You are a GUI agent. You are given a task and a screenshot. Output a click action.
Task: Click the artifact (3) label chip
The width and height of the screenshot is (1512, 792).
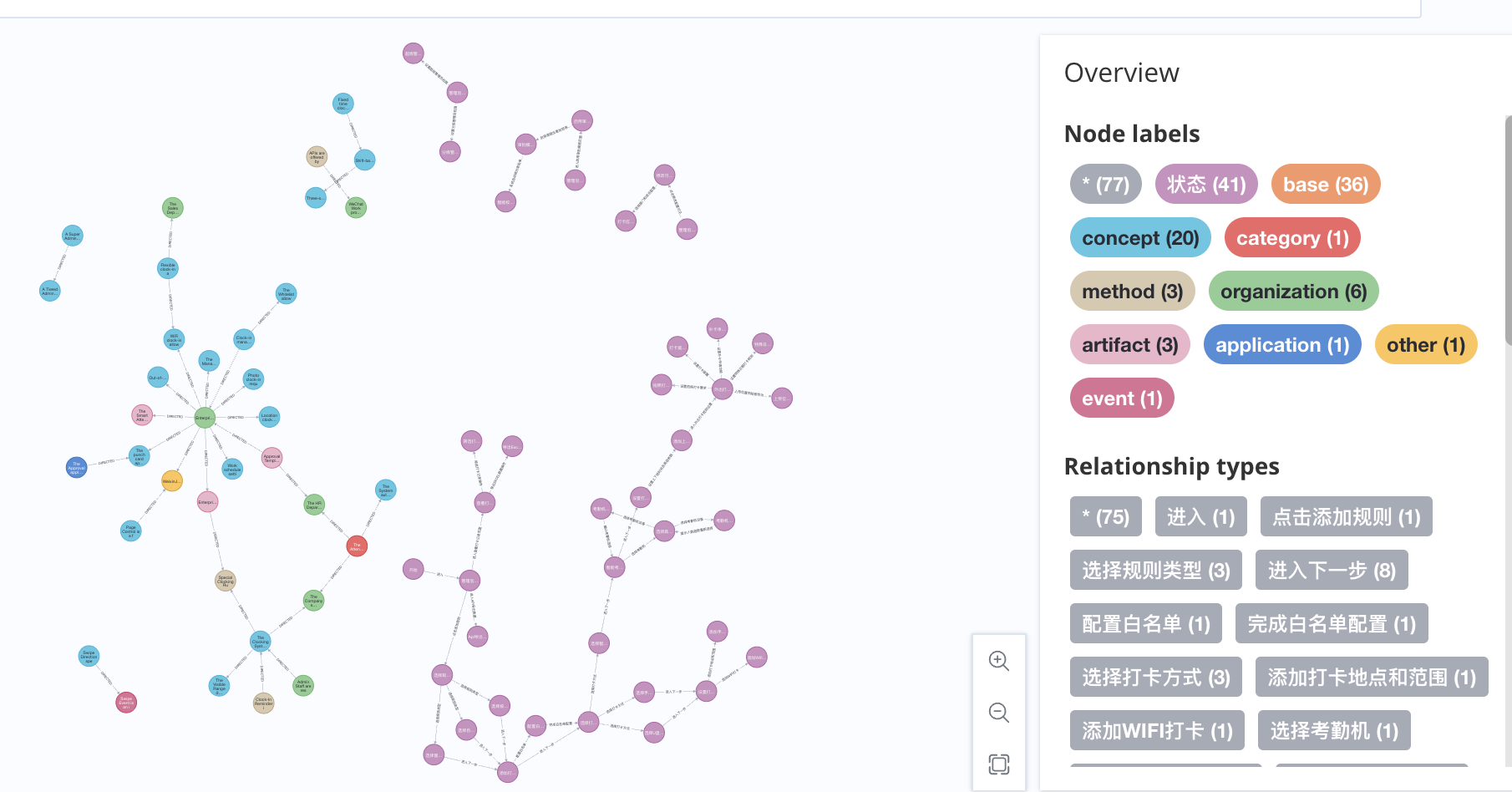click(1129, 345)
